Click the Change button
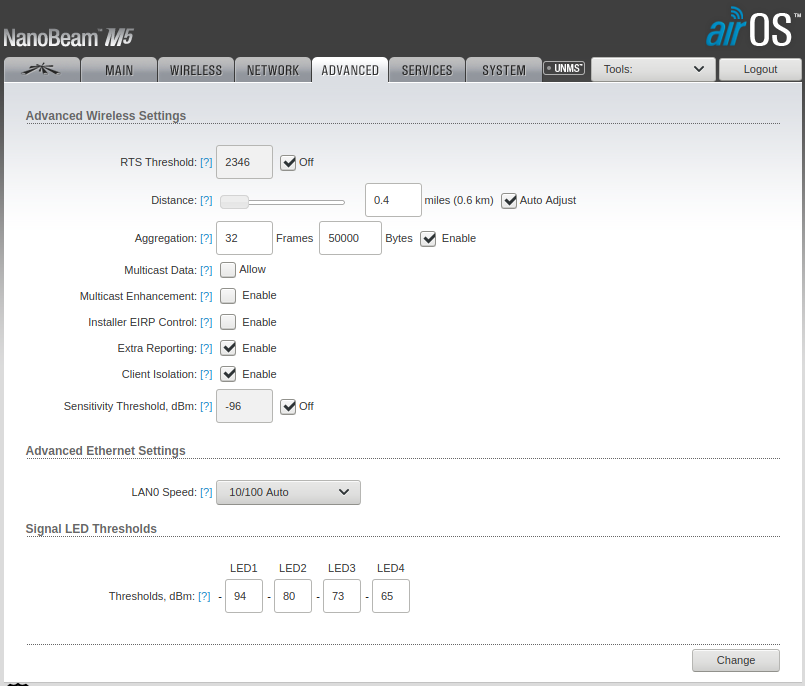 pyautogui.click(x=735, y=660)
